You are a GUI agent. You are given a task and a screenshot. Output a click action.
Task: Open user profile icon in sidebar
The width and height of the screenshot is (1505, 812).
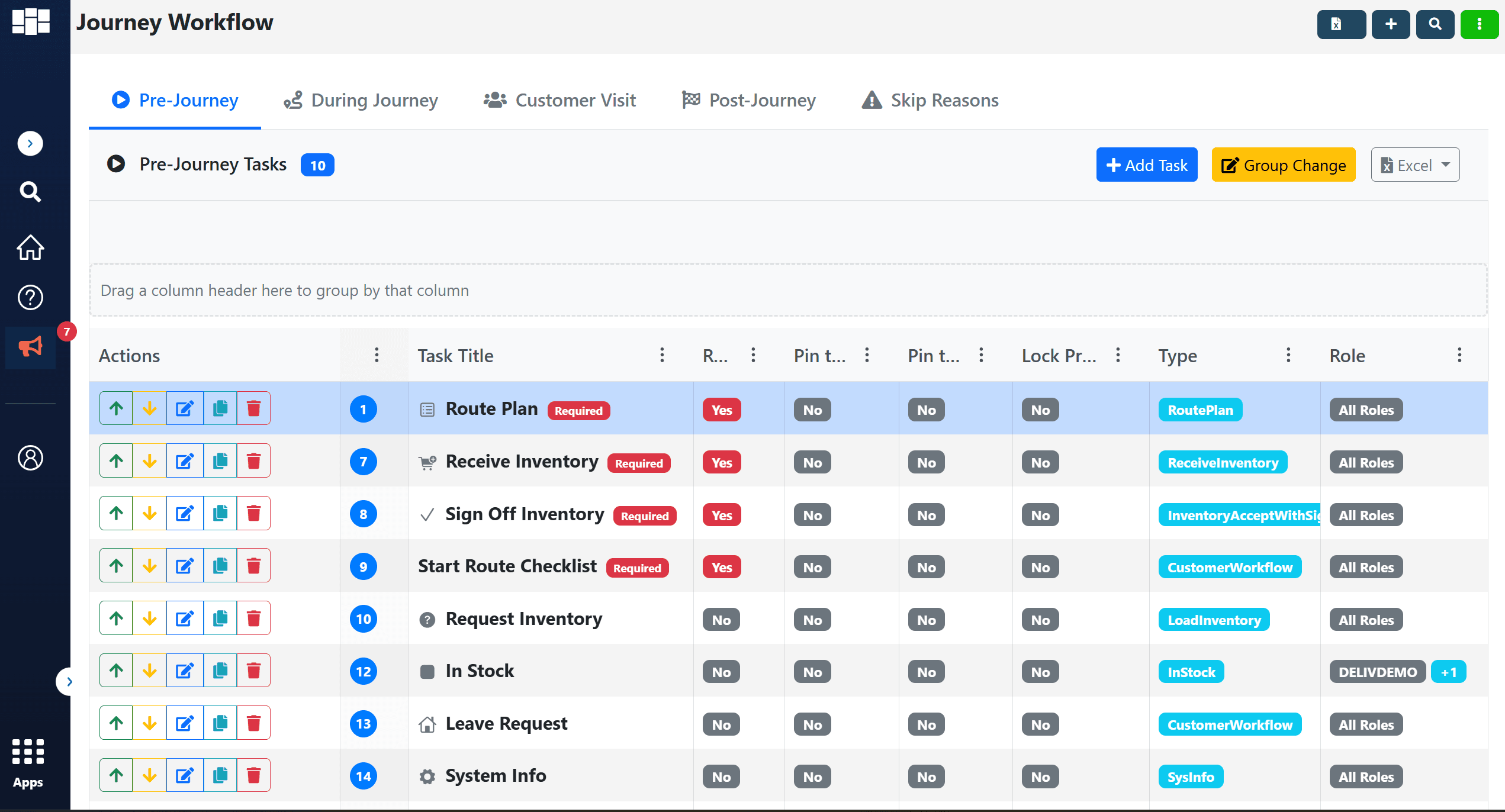[x=30, y=457]
